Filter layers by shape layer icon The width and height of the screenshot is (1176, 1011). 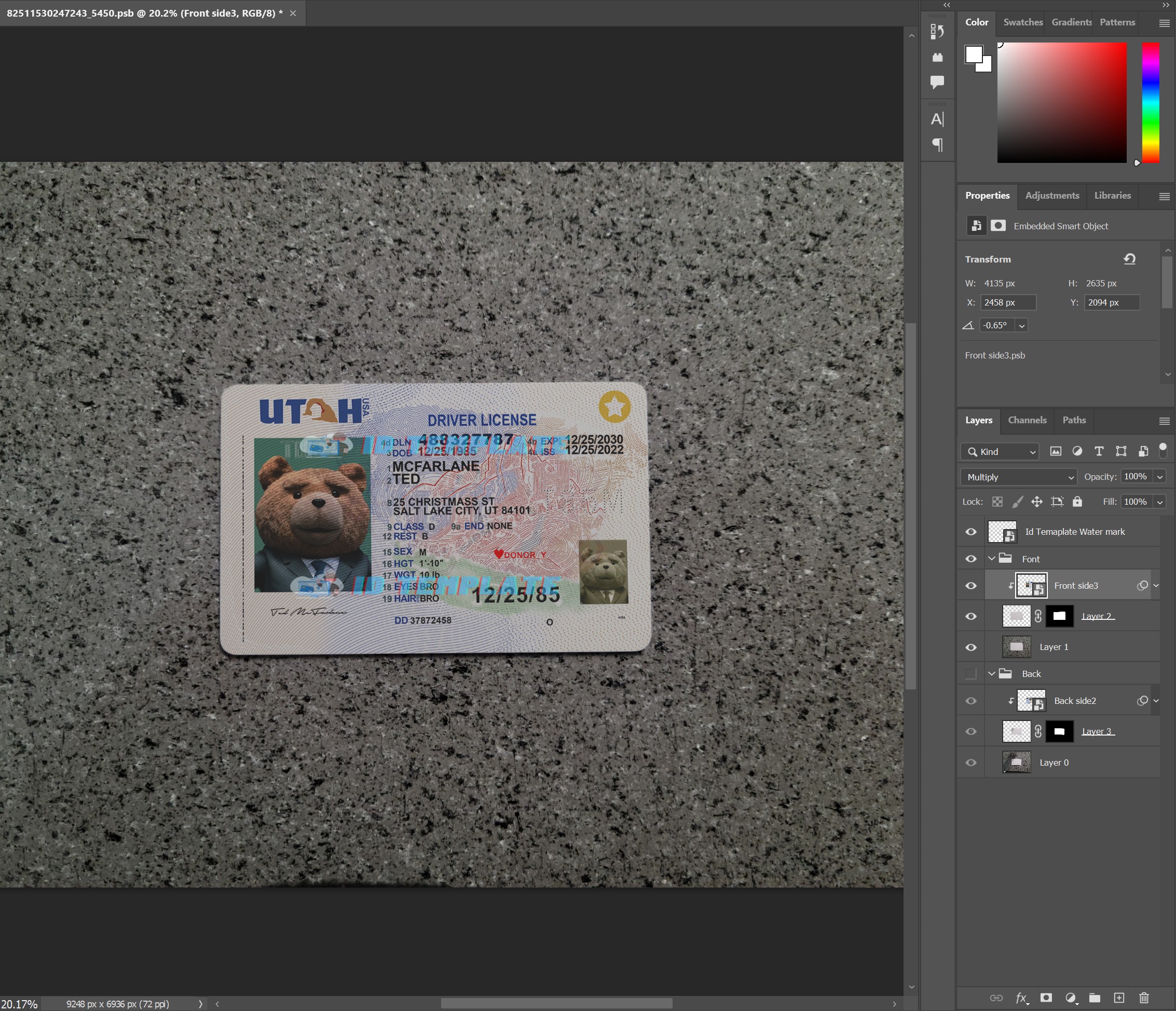(x=1121, y=452)
